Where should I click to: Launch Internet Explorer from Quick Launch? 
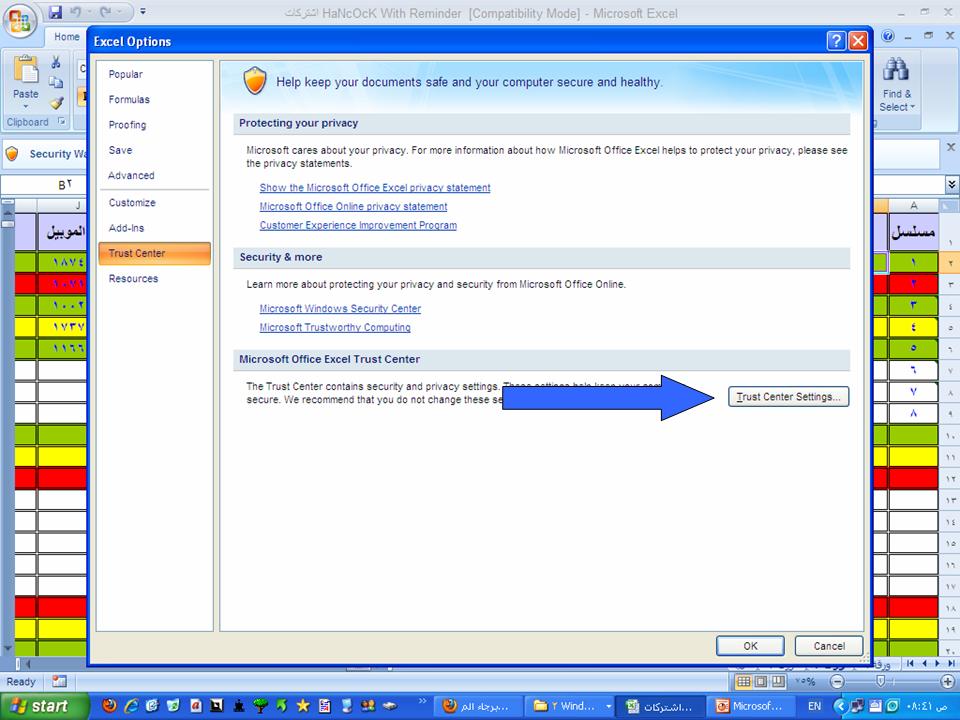point(131,706)
